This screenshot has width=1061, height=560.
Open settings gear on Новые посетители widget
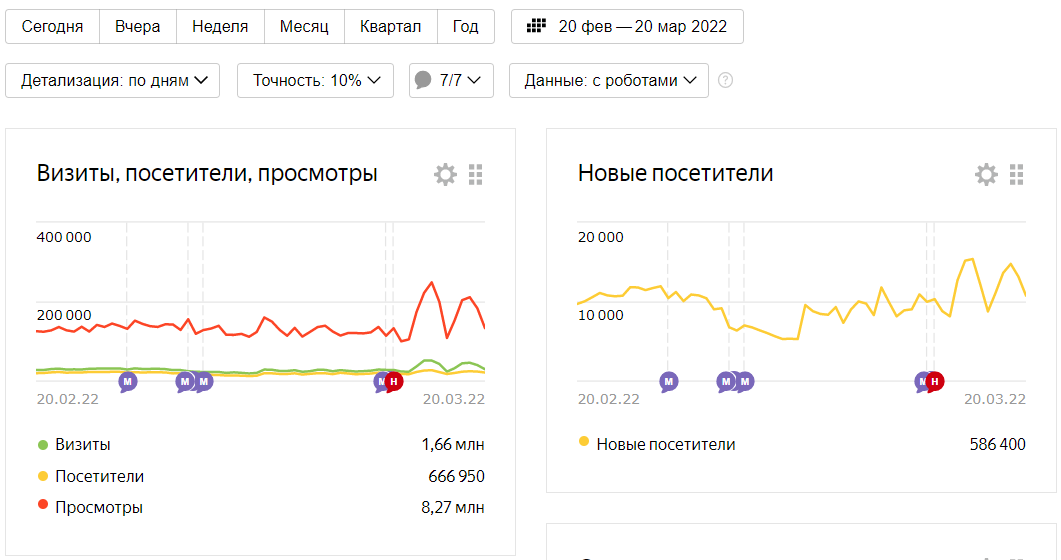point(986,175)
